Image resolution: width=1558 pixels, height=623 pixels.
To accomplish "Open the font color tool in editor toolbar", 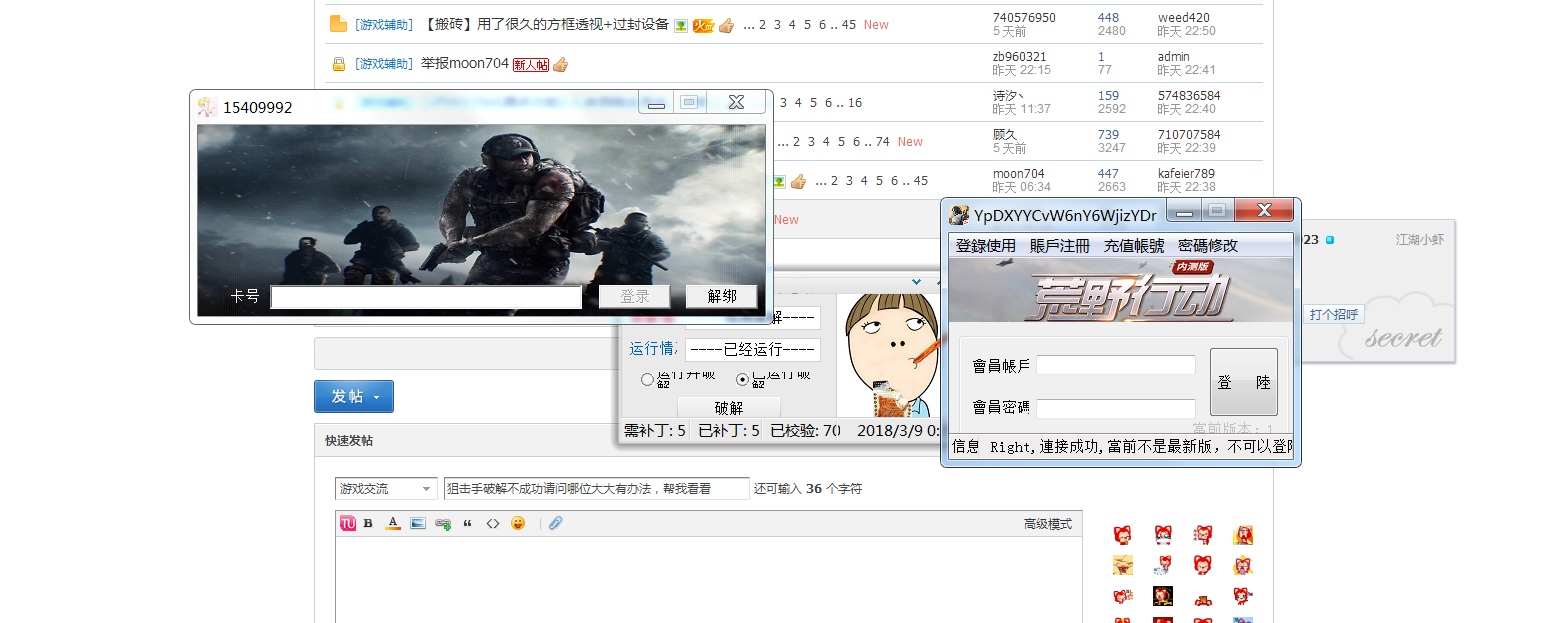I will (393, 523).
